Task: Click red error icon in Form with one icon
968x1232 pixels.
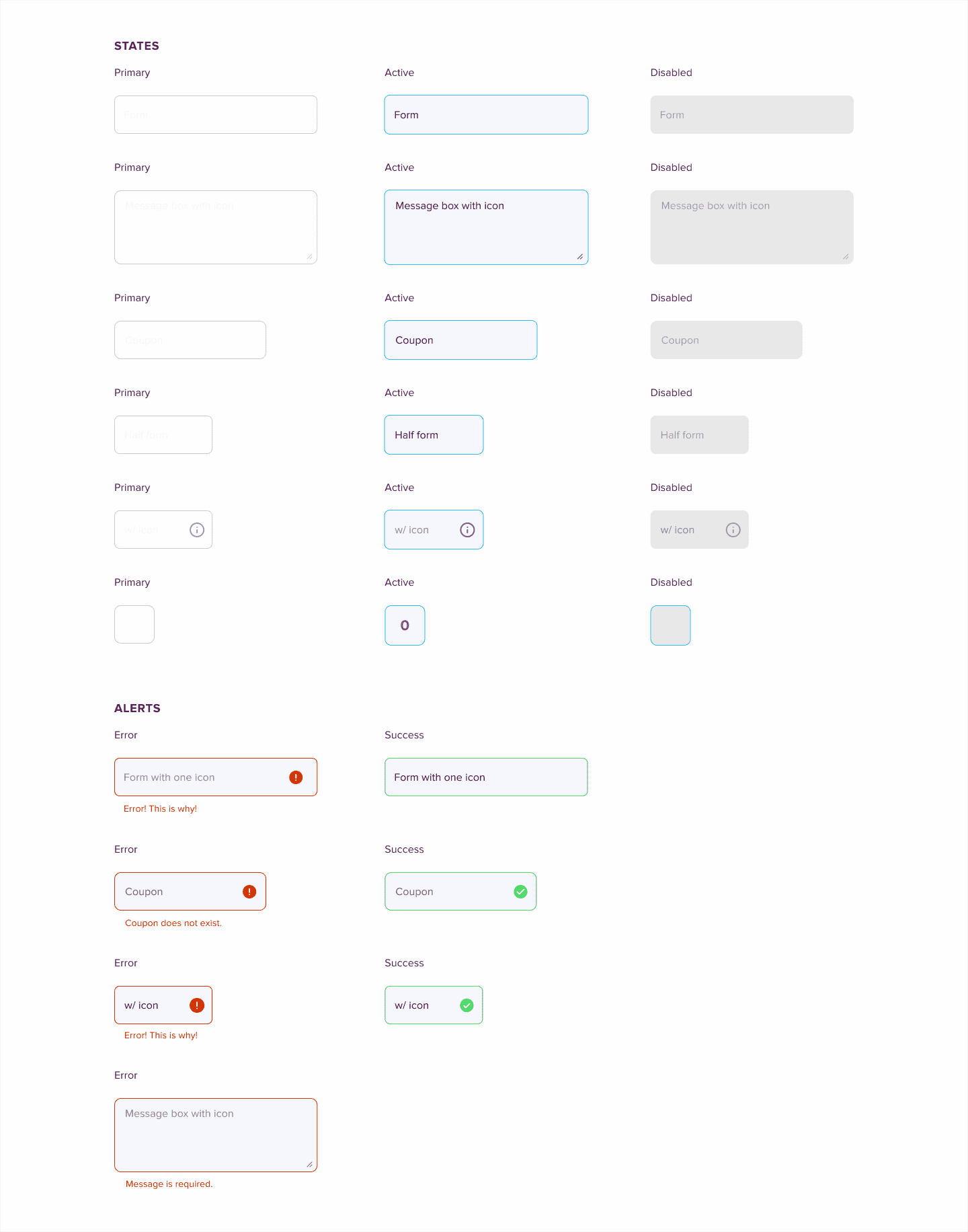Action: [x=296, y=777]
